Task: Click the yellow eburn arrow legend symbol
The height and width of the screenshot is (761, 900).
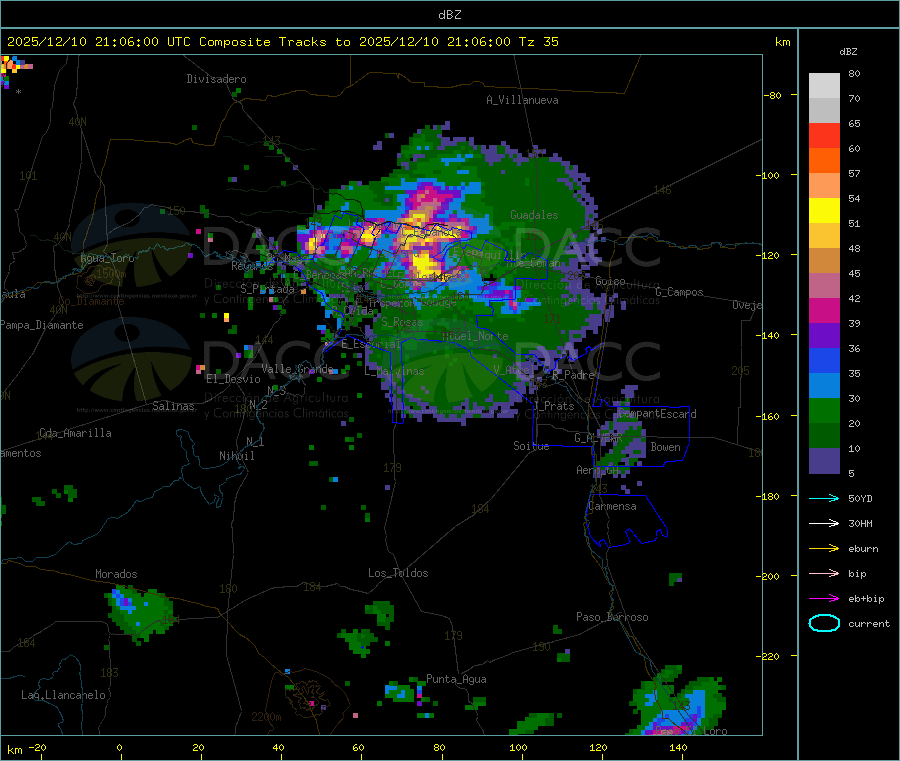Action: 824,549
